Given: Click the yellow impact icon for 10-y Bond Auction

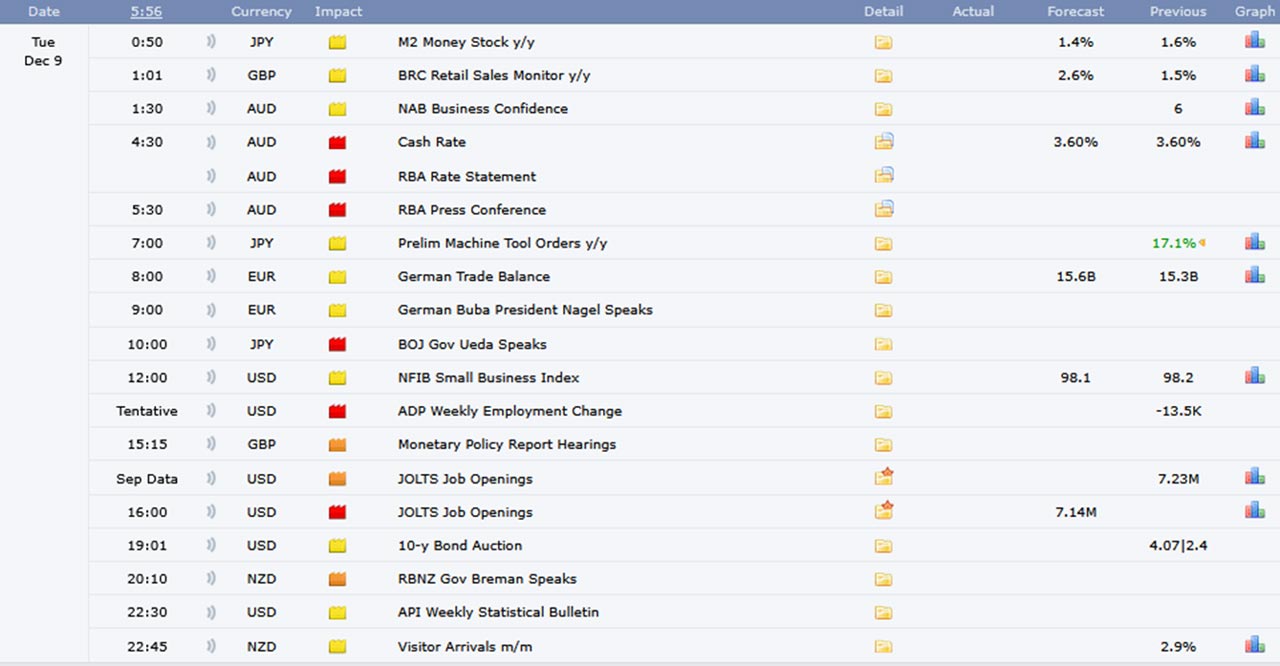Looking at the screenshot, I should click(x=337, y=546).
